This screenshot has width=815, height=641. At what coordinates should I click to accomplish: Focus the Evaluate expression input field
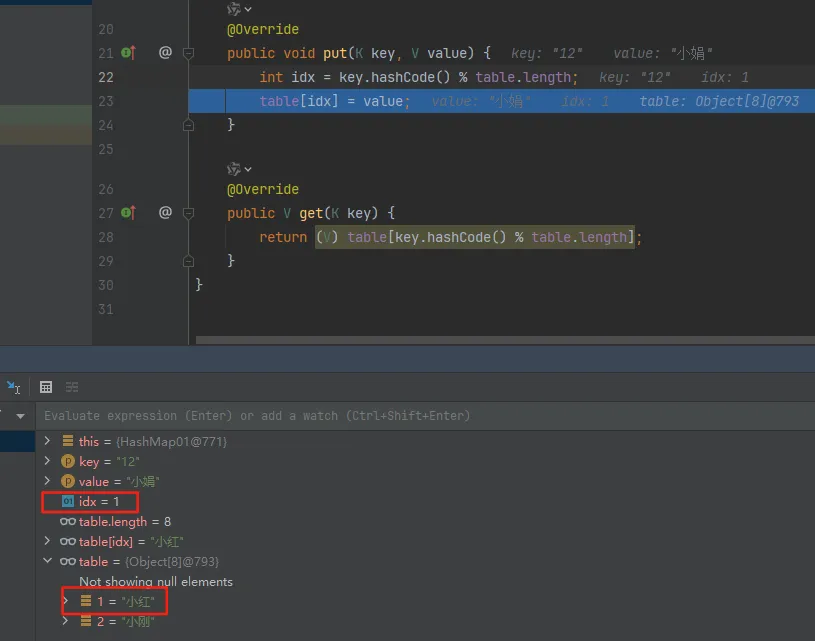click(425, 416)
